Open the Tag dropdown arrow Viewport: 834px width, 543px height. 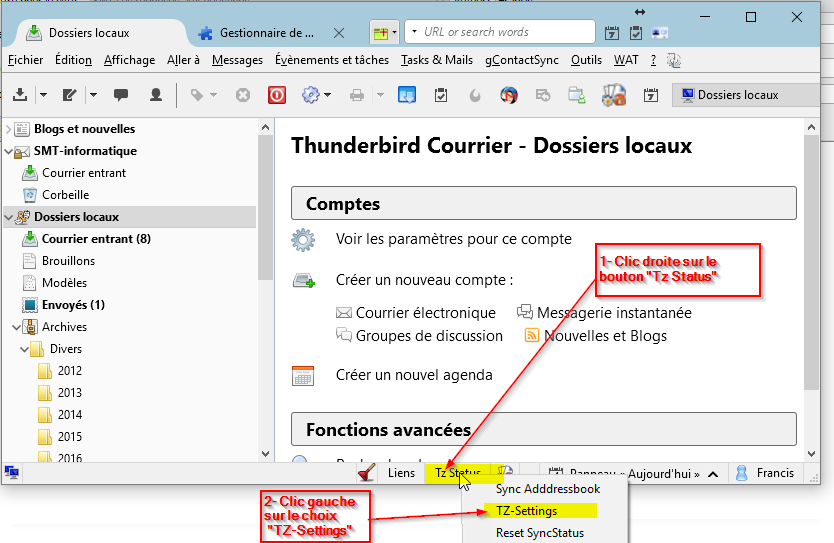coord(214,95)
